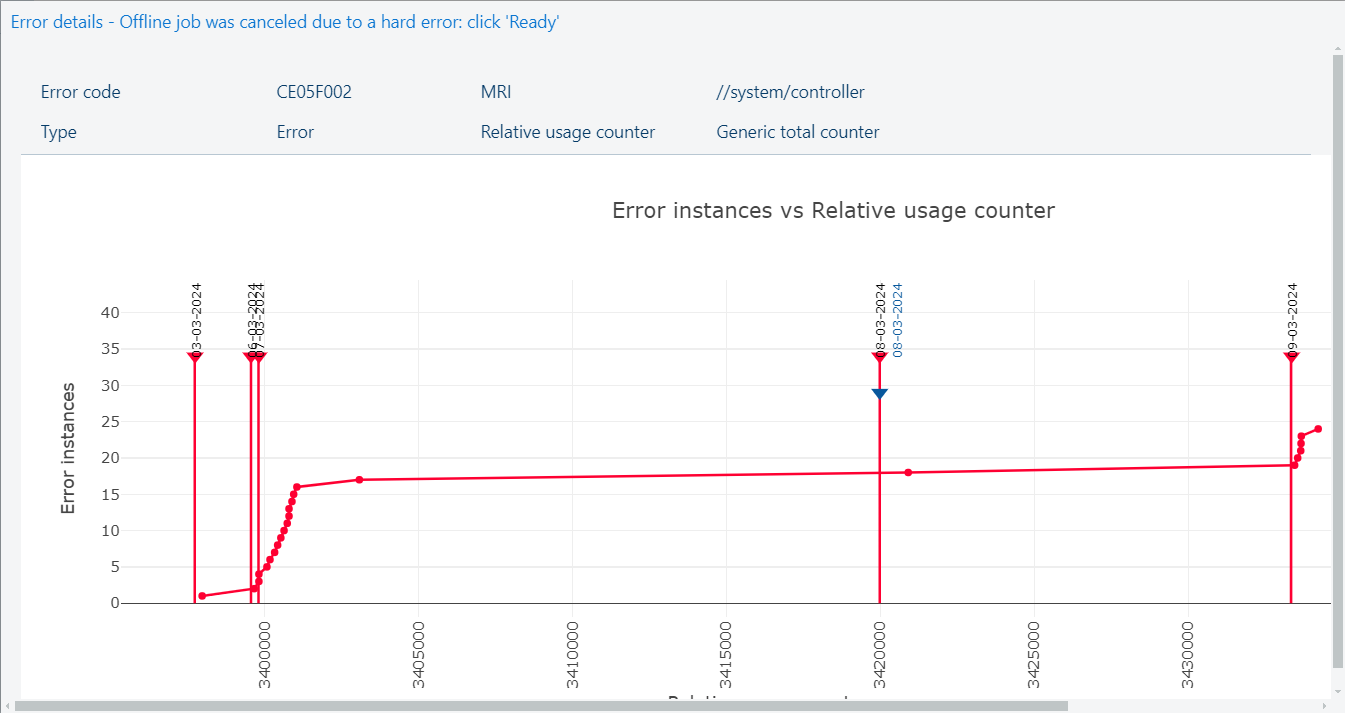Click the red triangle marker dated 09-03-2024
The height and width of the screenshot is (713, 1345).
[x=1291, y=356]
